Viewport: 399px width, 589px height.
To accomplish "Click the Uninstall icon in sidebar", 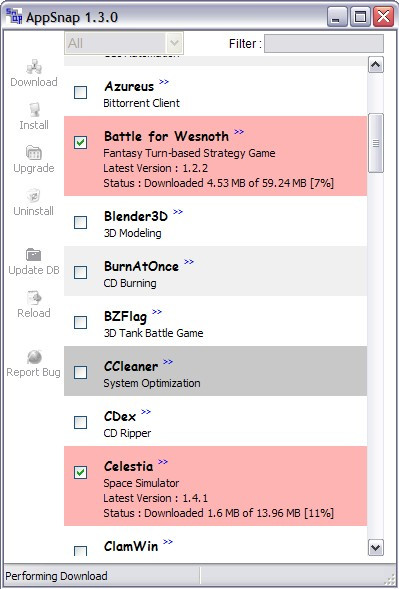I will pos(34,196).
